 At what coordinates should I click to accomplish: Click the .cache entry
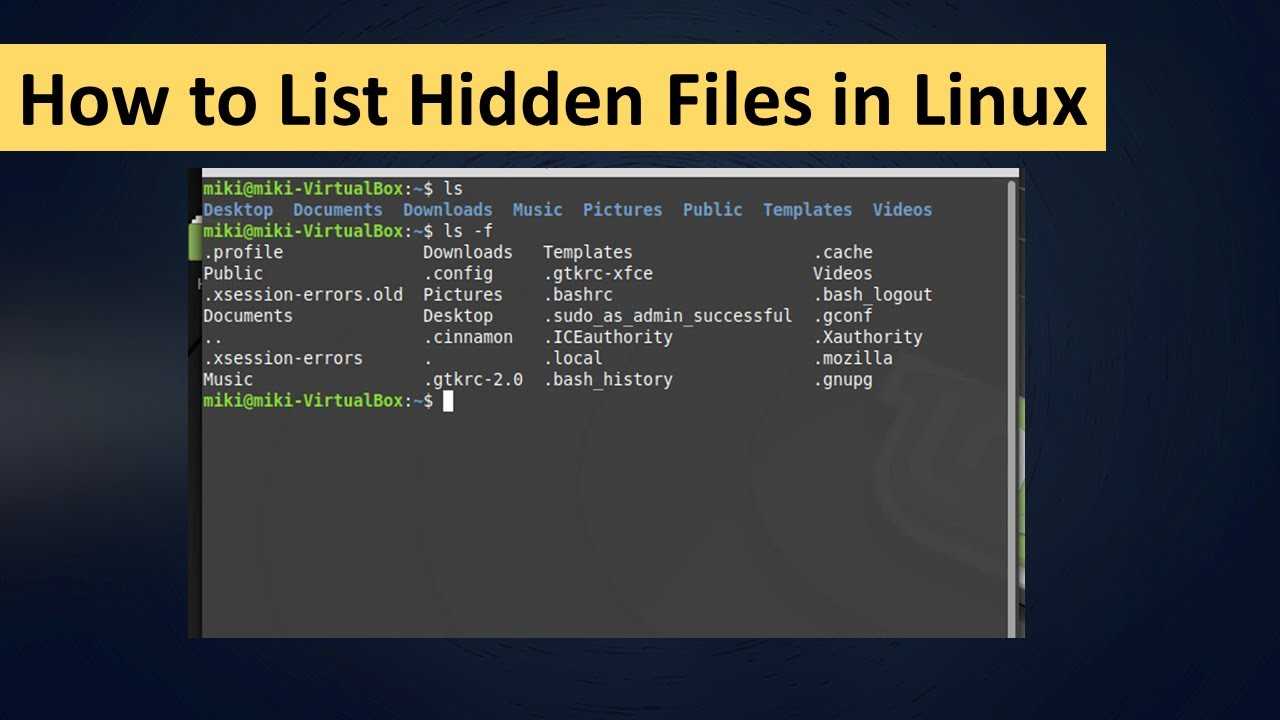(843, 252)
